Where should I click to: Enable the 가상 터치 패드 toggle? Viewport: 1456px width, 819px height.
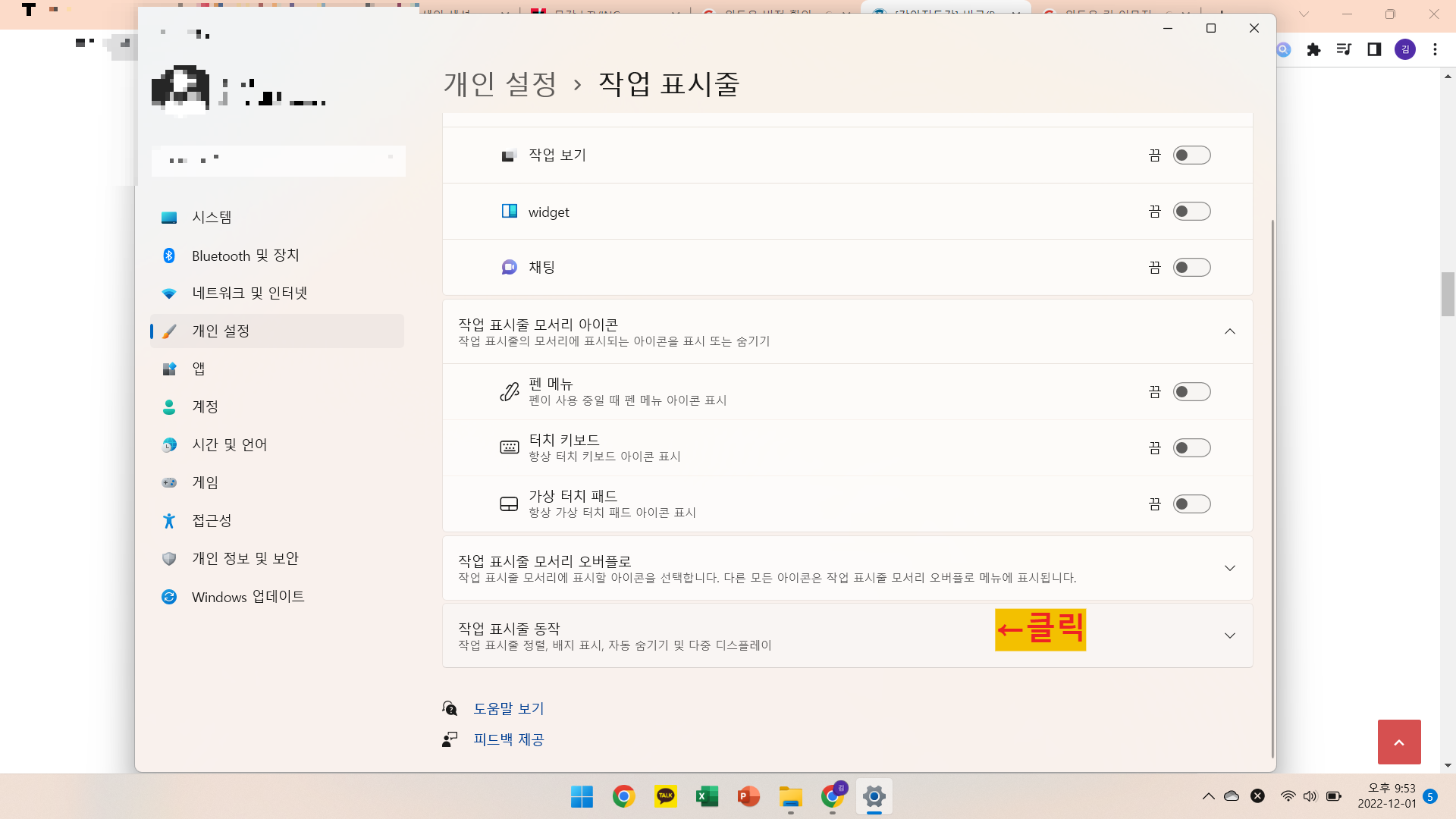point(1191,504)
